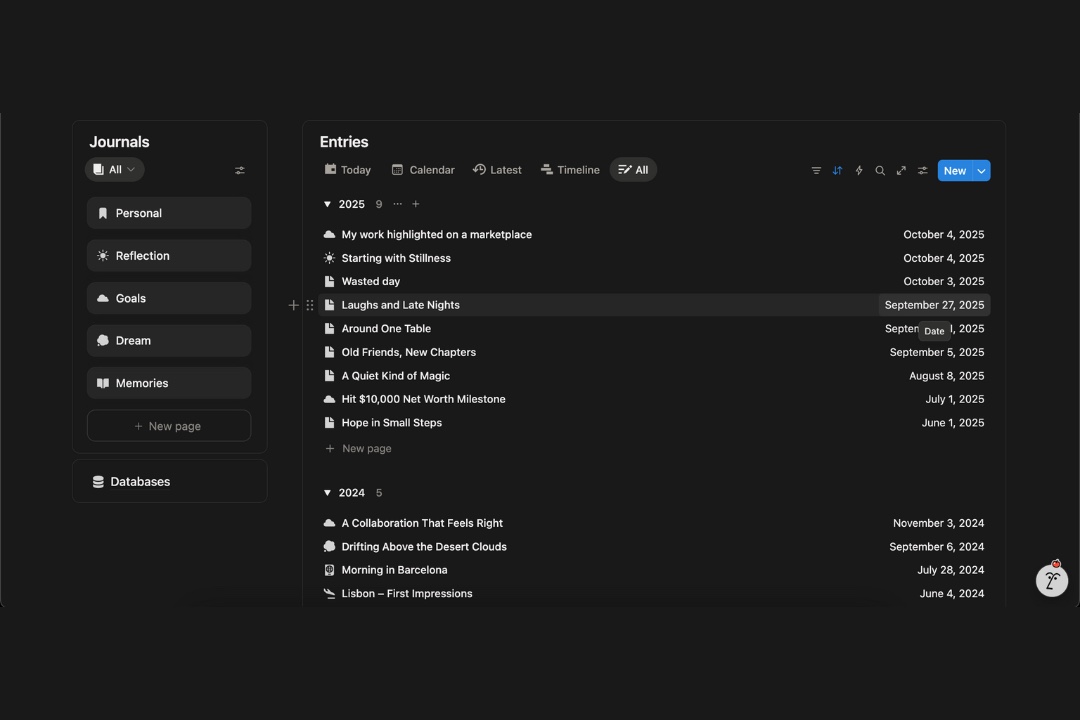
Task: Open the Reflection journal page
Action: pyautogui.click(x=169, y=256)
